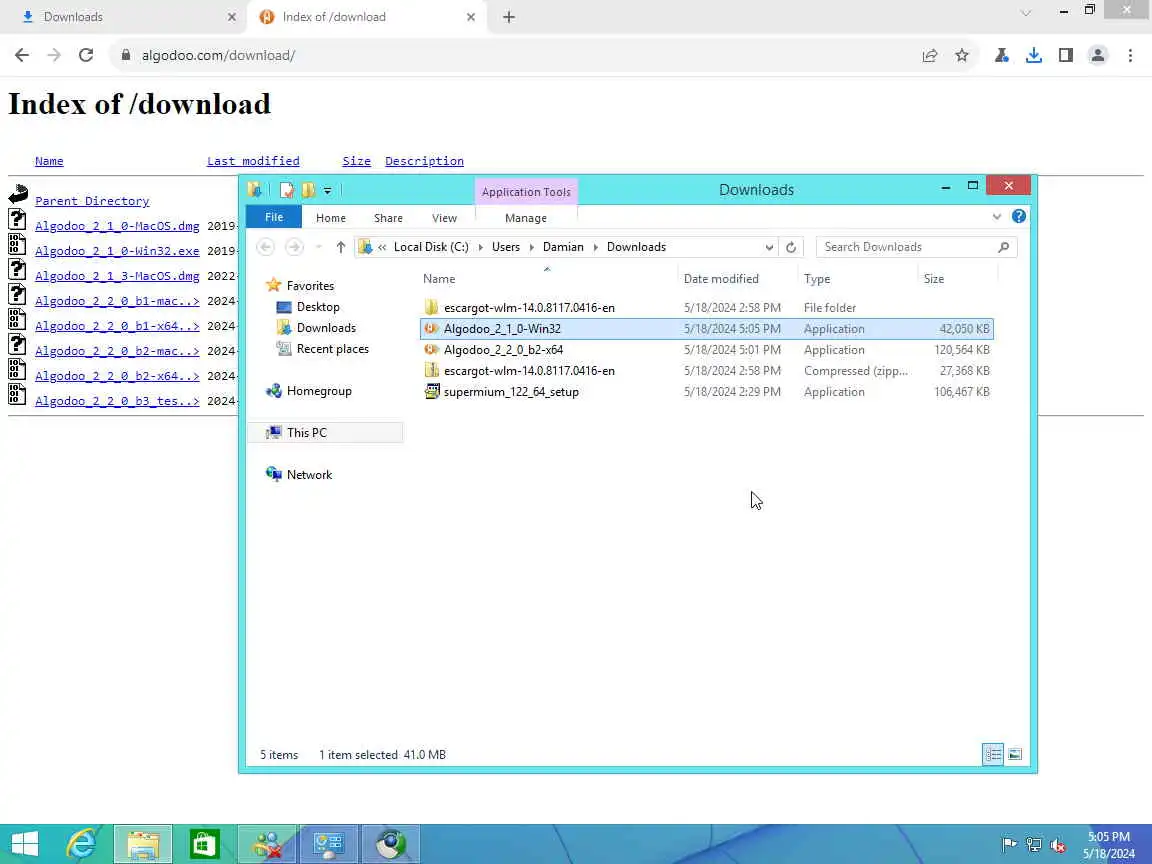Image resolution: width=1152 pixels, height=864 pixels.
Task: Open the Chrome labs flask icon
Action: click(x=1001, y=55)
